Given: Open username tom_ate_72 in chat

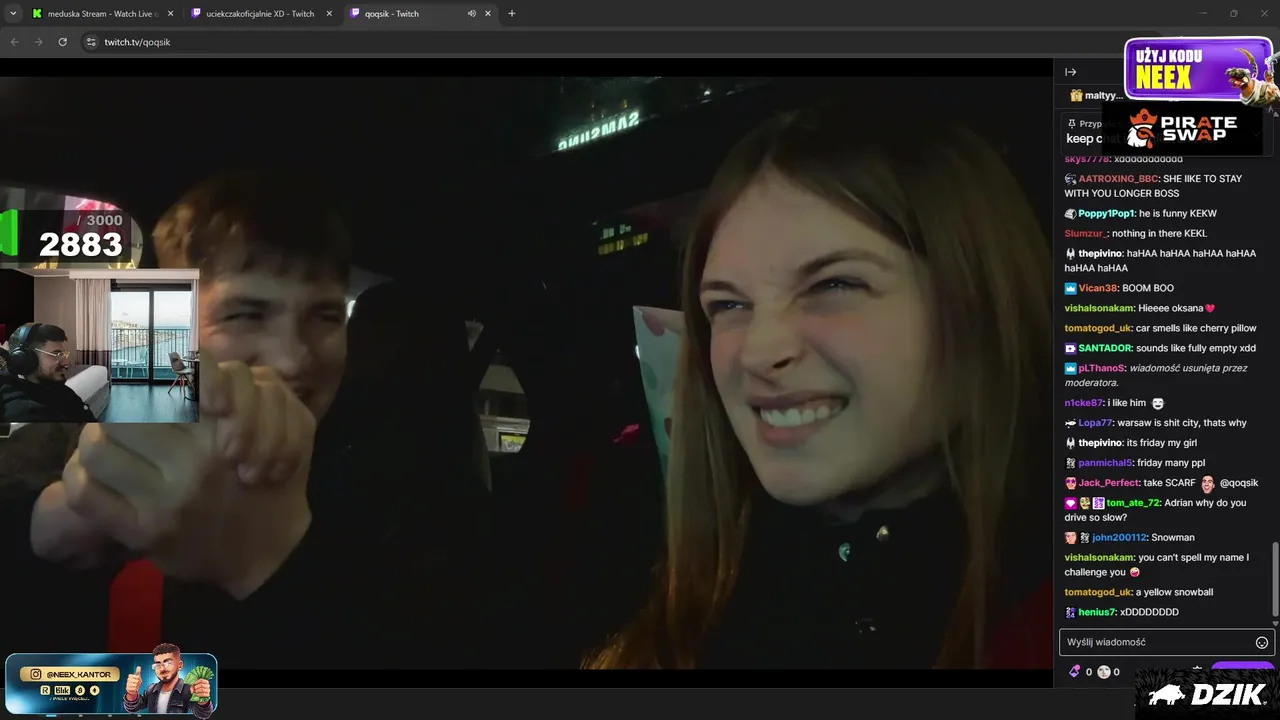Looking at the screenshot, I should coord(1133,503).
